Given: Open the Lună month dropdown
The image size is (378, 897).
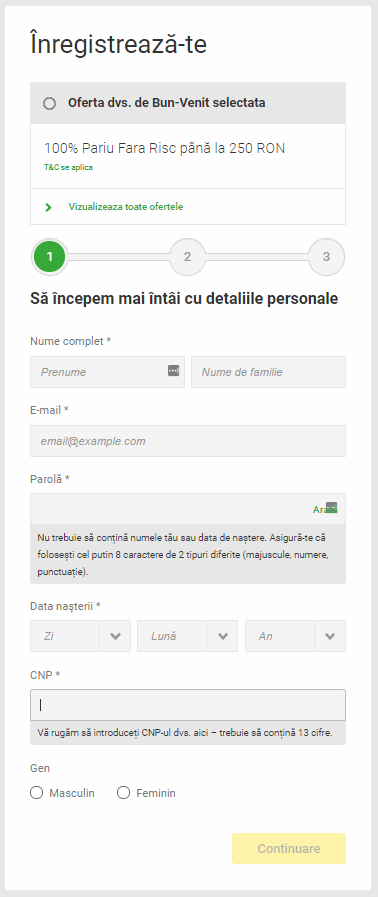Looking at the screenshot, I should [188, 636].
